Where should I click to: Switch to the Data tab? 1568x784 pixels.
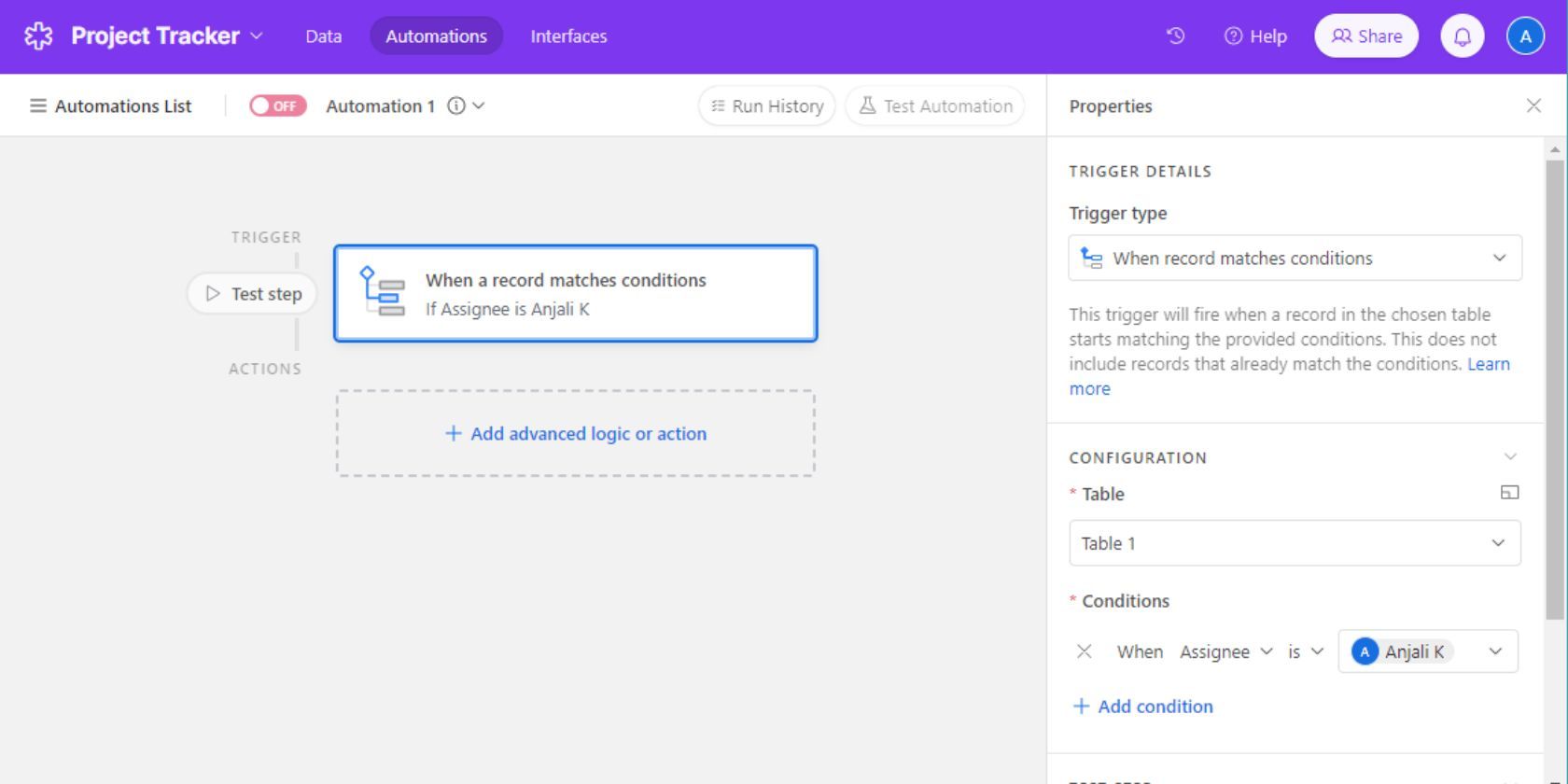click(x=323, y=36)
